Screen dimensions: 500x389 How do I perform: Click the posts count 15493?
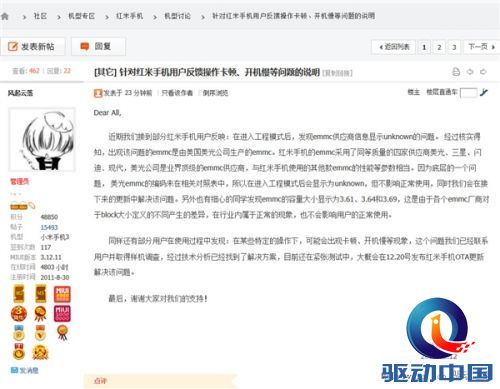[x=49, y=227]
